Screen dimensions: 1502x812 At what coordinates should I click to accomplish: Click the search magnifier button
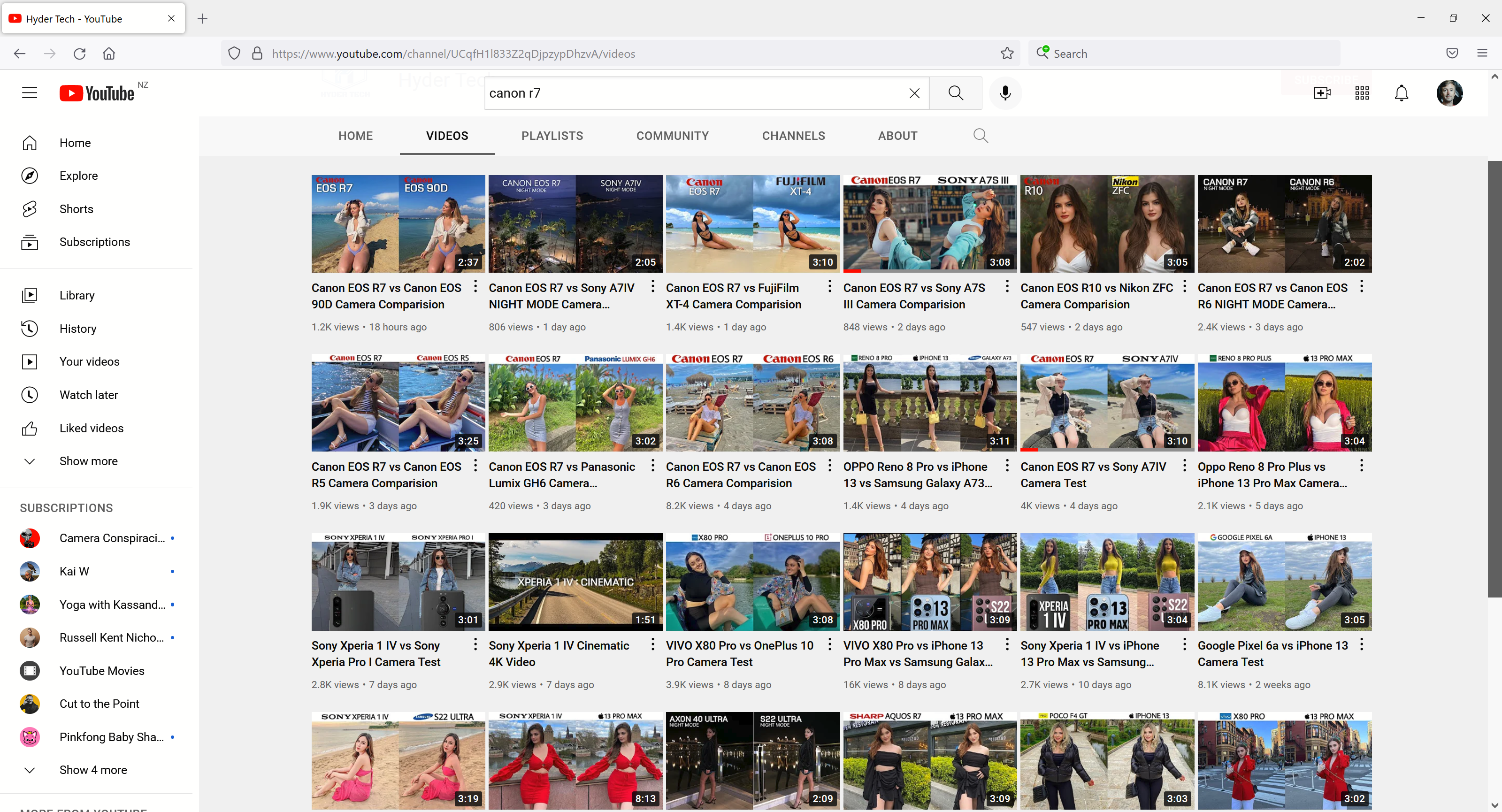pos(956,93)
